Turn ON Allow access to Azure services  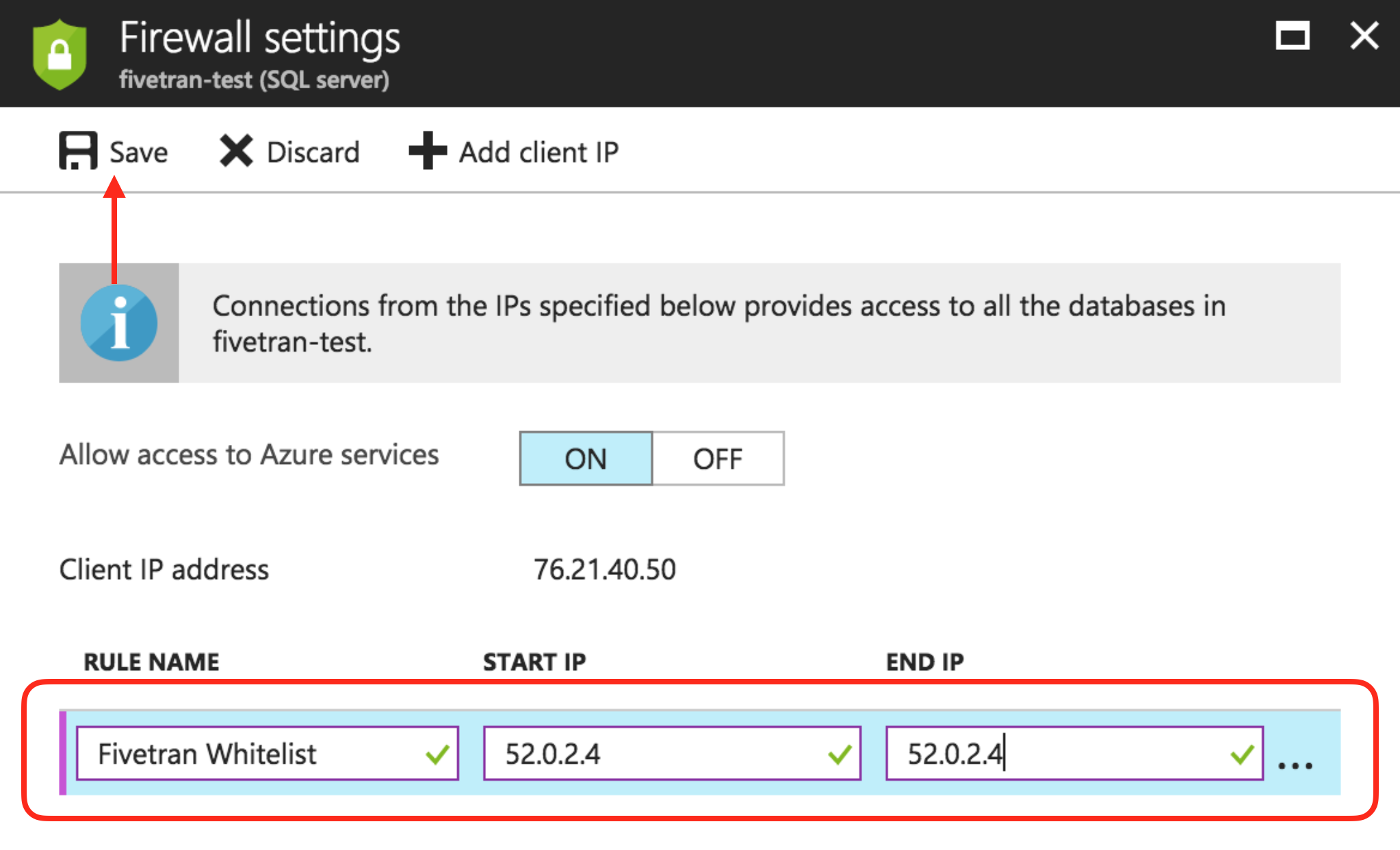[586, 459]
